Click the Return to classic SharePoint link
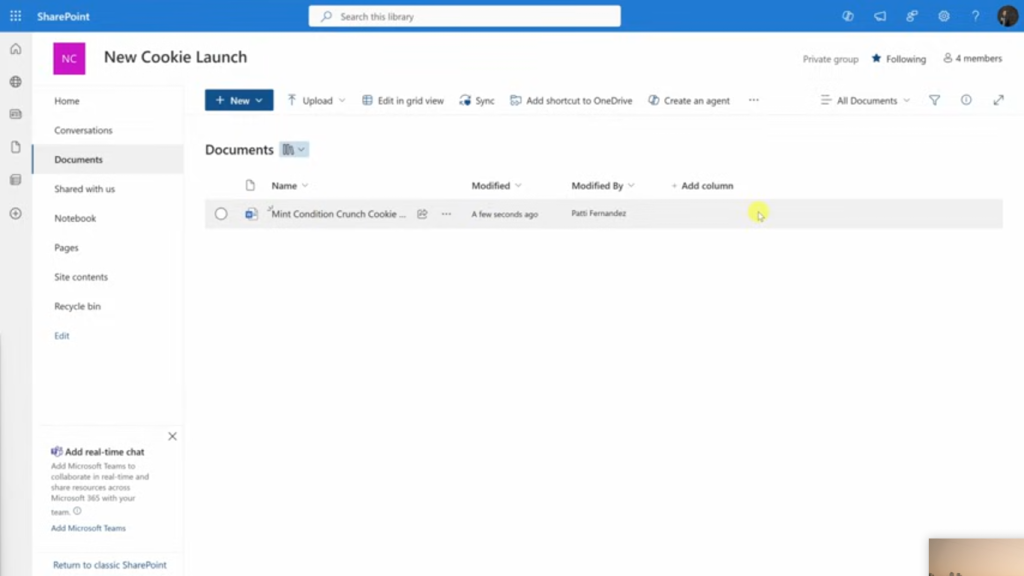Screen dimensions: 1024x576 (109, 565)
